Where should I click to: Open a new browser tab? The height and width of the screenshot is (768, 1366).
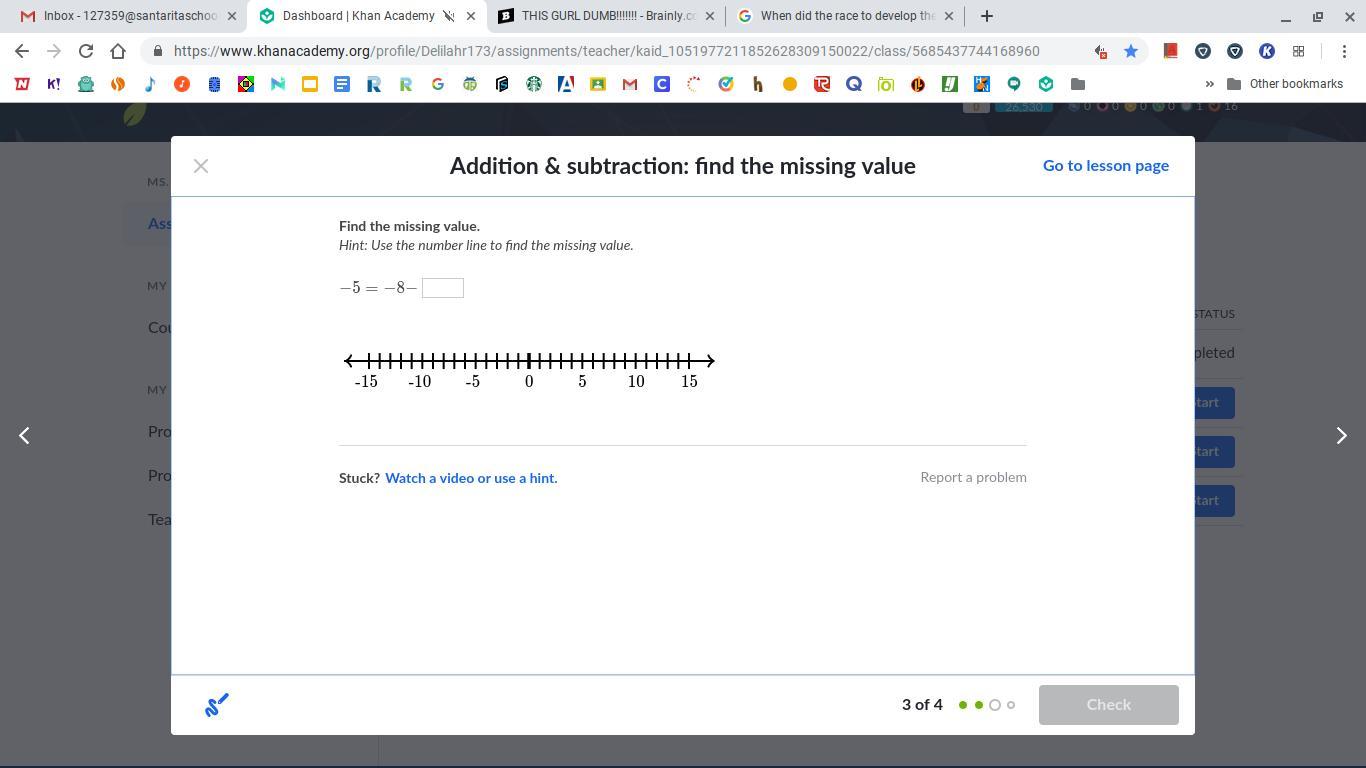tap(987, 16)
